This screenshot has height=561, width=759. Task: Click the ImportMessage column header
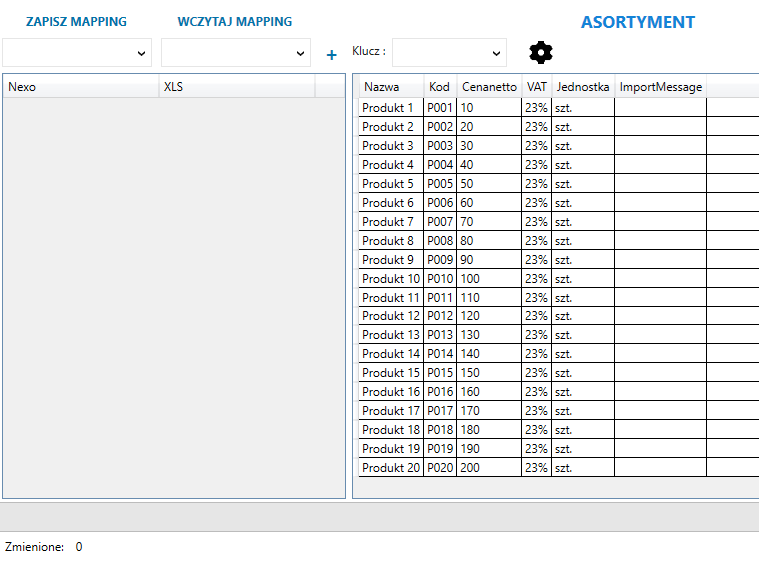click(660, 87)
